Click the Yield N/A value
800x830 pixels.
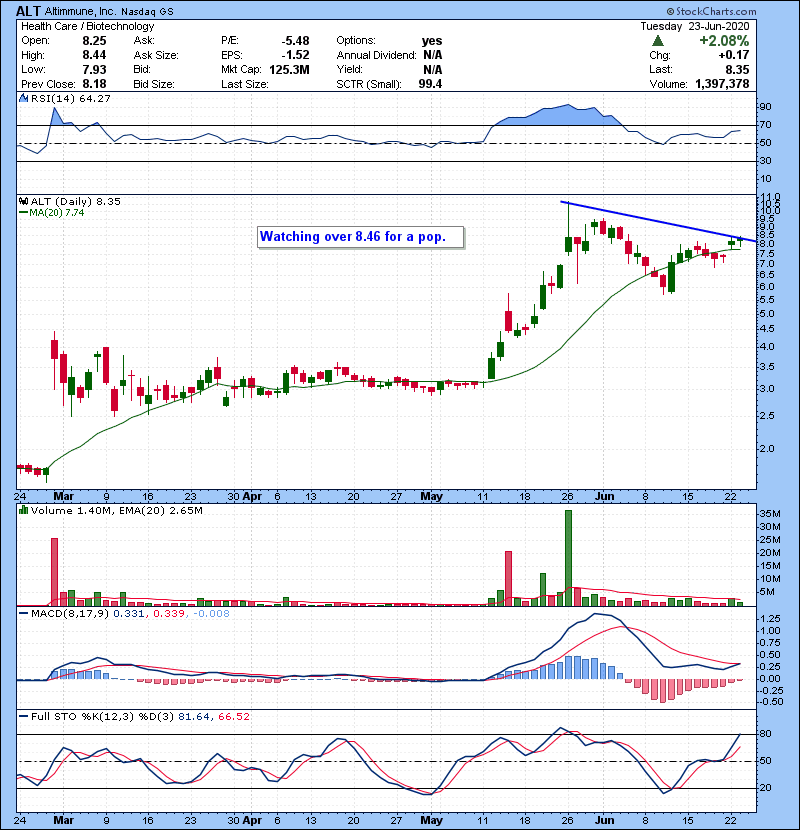point(433,70)
